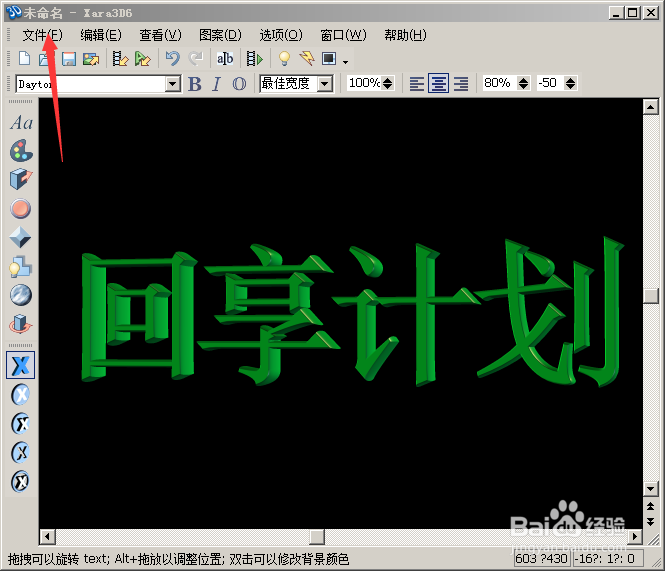Click the Export animation filmstrip icon
This screenshot has width=665, height=571.
pyautogui.click(x=120, y=59)
